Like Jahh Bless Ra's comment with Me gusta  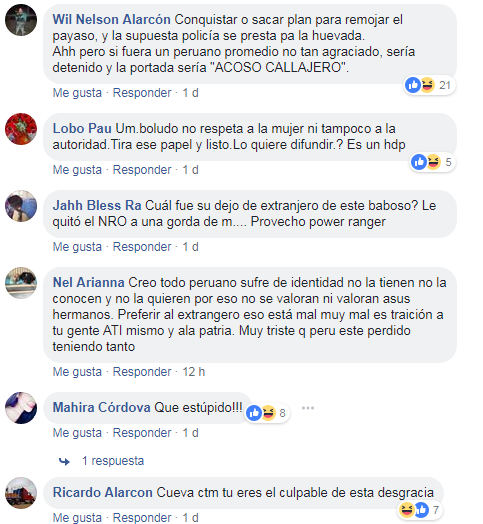[x=77, y=247]
